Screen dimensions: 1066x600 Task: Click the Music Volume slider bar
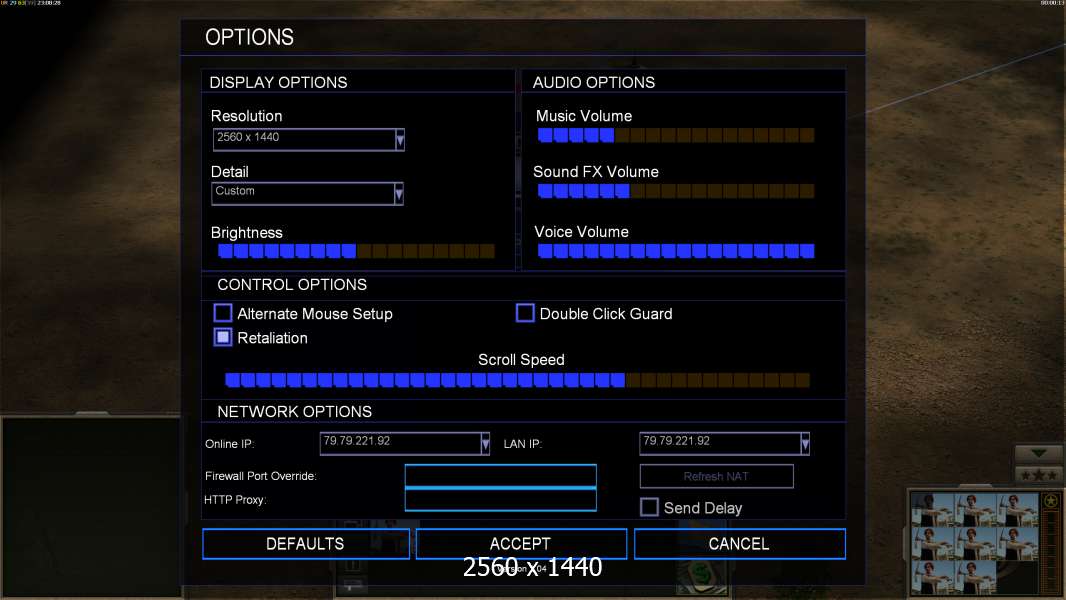pyautogui.click(x=675, y=135)
